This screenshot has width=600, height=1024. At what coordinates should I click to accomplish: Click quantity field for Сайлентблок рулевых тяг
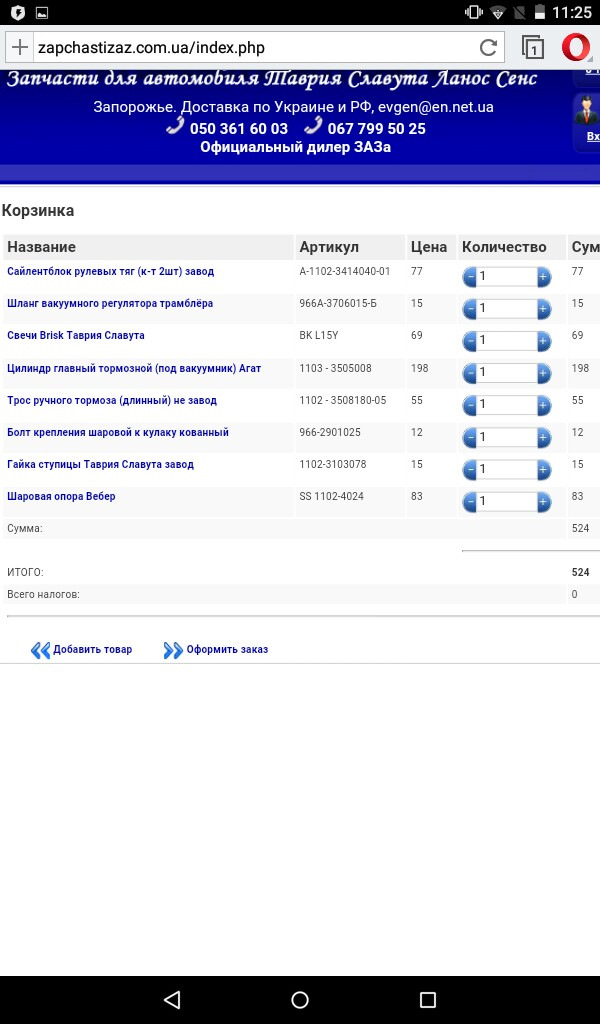507,277
